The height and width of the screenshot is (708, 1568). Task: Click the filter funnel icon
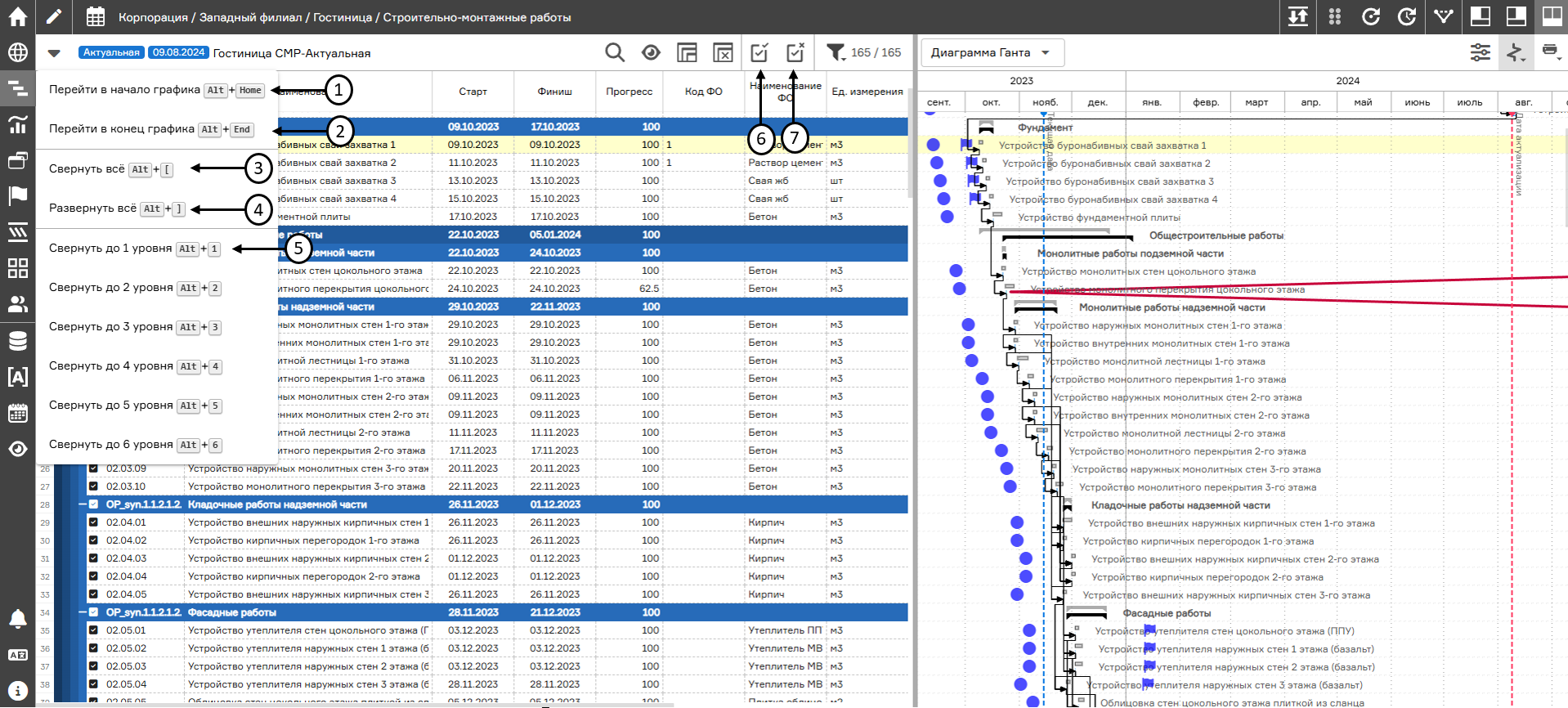point(836,53)
